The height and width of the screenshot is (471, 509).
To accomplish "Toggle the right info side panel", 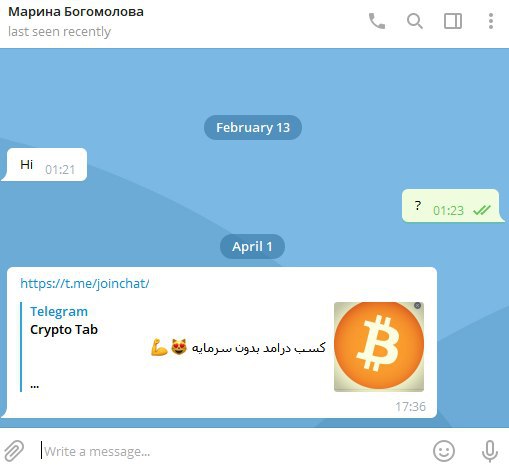I will [x=453, y=21].
